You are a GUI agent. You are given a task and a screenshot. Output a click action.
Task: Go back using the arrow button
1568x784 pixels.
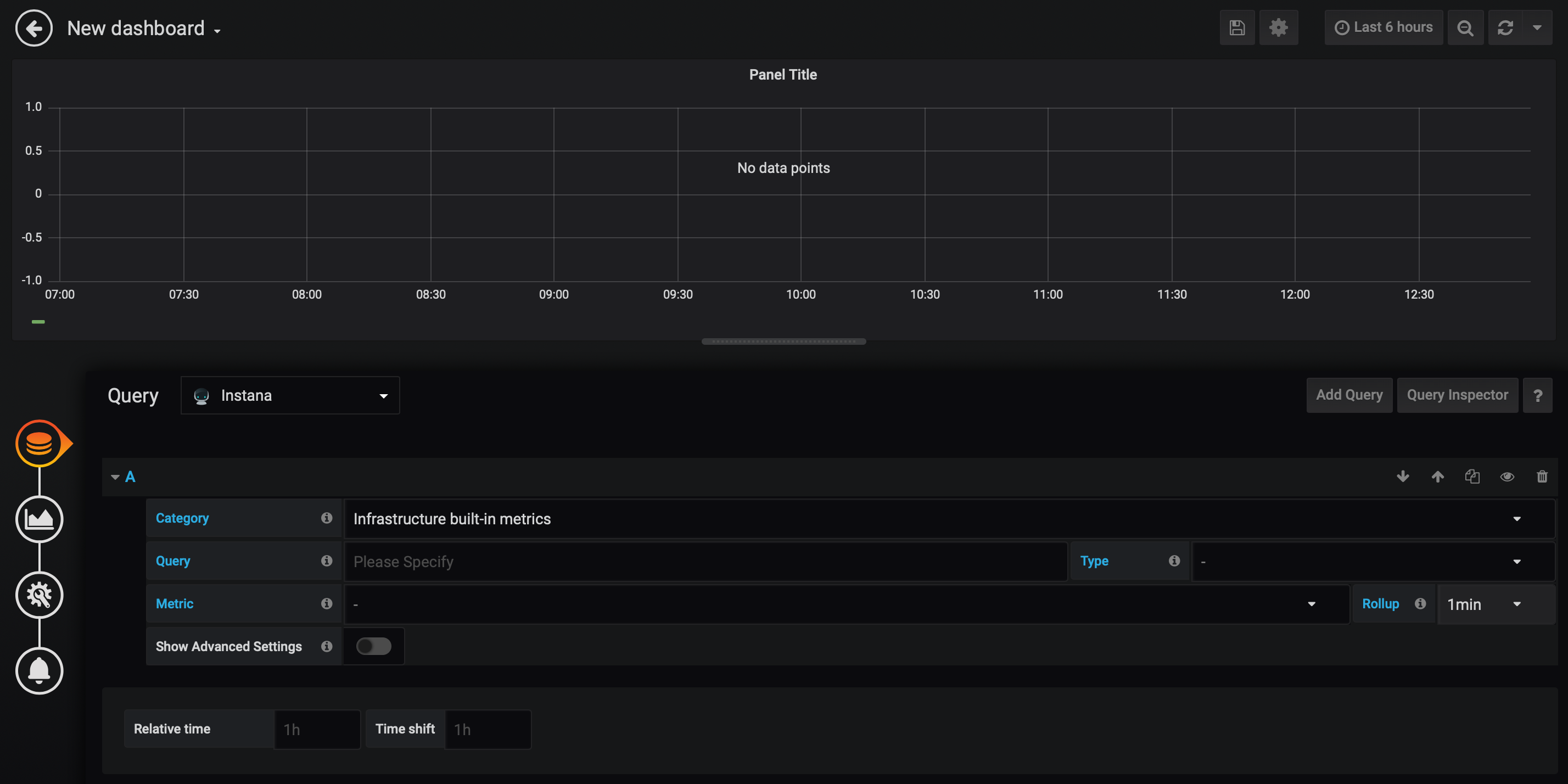[34, 28]
